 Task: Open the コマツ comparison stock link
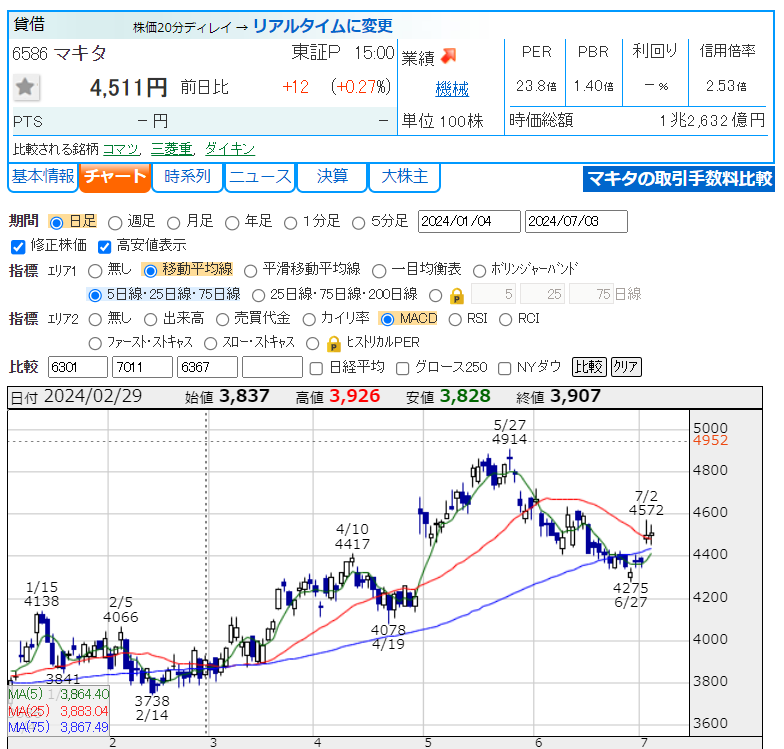tap(121, 149)
